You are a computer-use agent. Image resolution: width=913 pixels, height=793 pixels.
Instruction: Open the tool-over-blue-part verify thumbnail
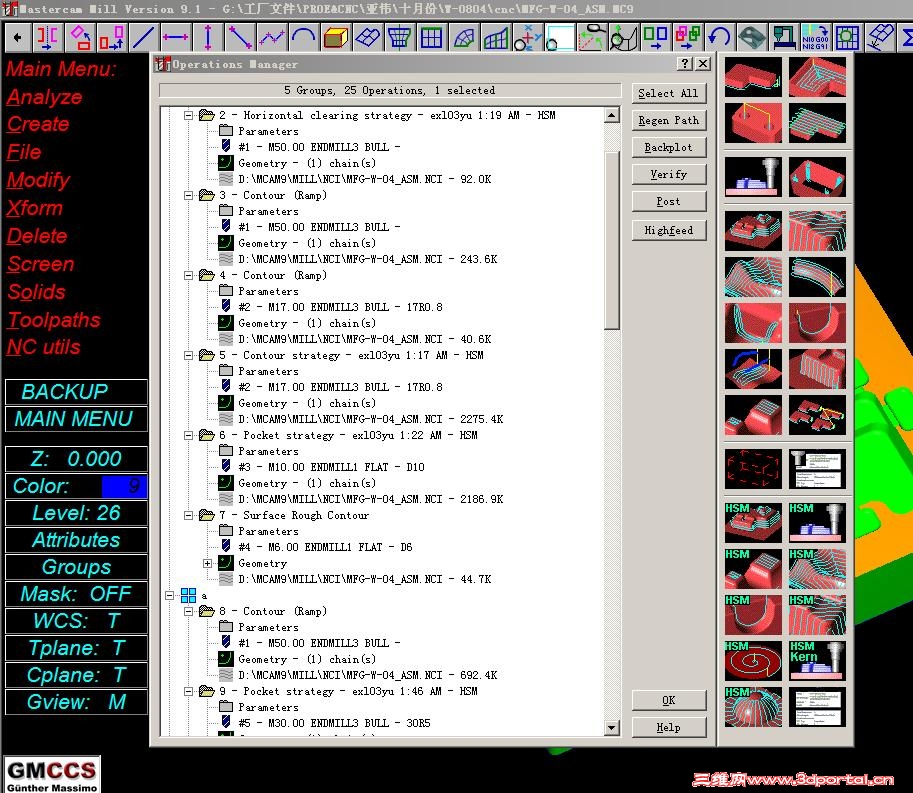753,177
